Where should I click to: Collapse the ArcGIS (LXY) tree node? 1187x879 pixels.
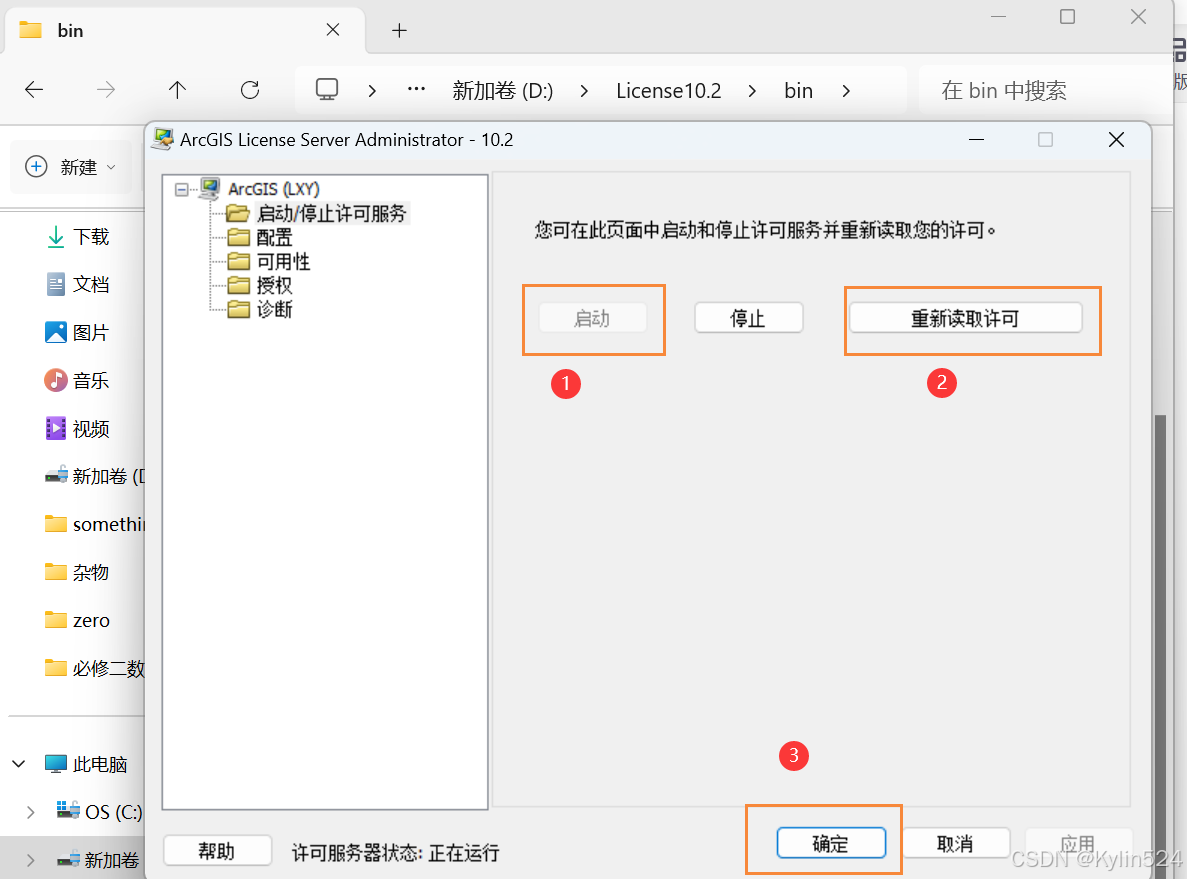pos(182,189)
